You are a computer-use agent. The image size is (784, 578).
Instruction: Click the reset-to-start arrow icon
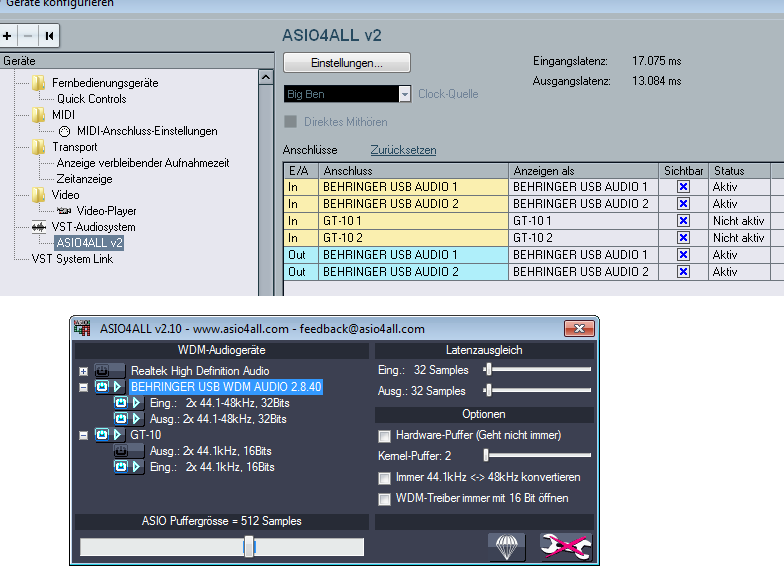tap(49, 36)
